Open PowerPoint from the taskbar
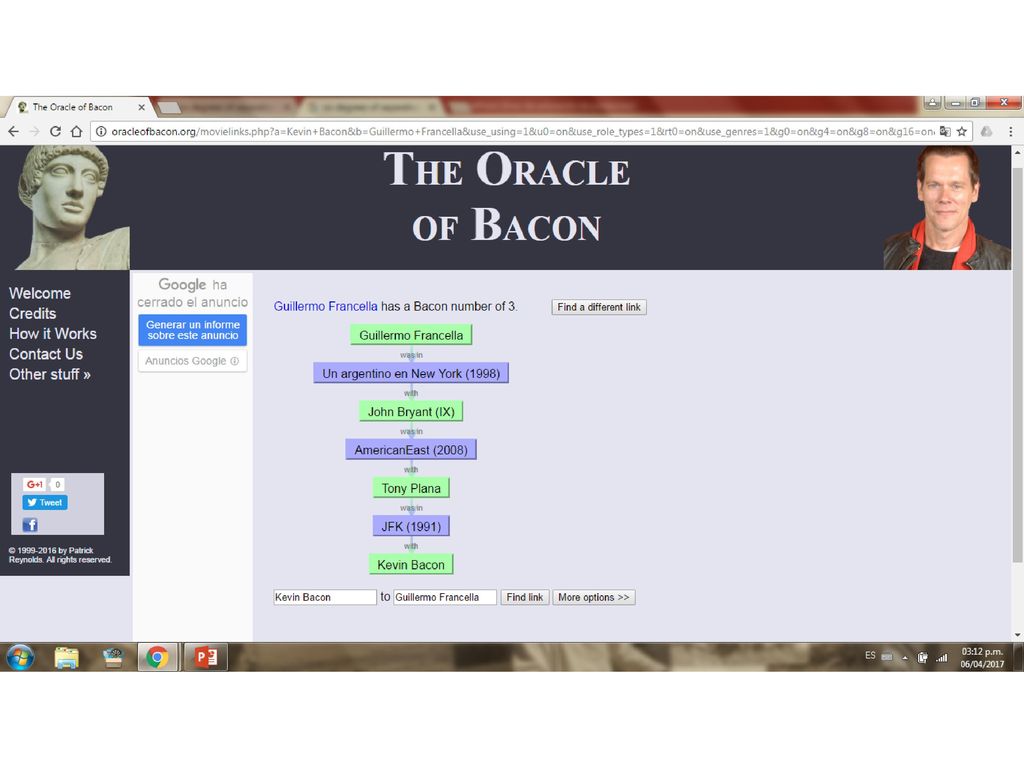The width and height of the screenshot is (1024, 768). click(x=206, y=657)
